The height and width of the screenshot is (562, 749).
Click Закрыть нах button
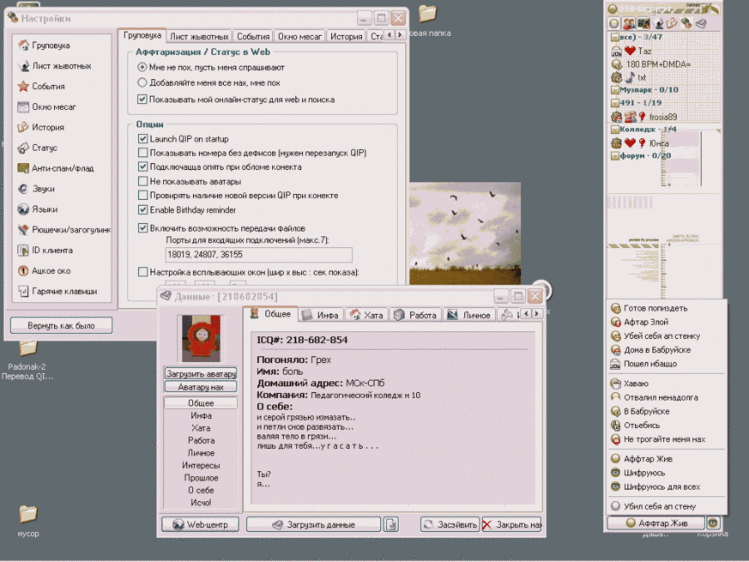point(512,524)
